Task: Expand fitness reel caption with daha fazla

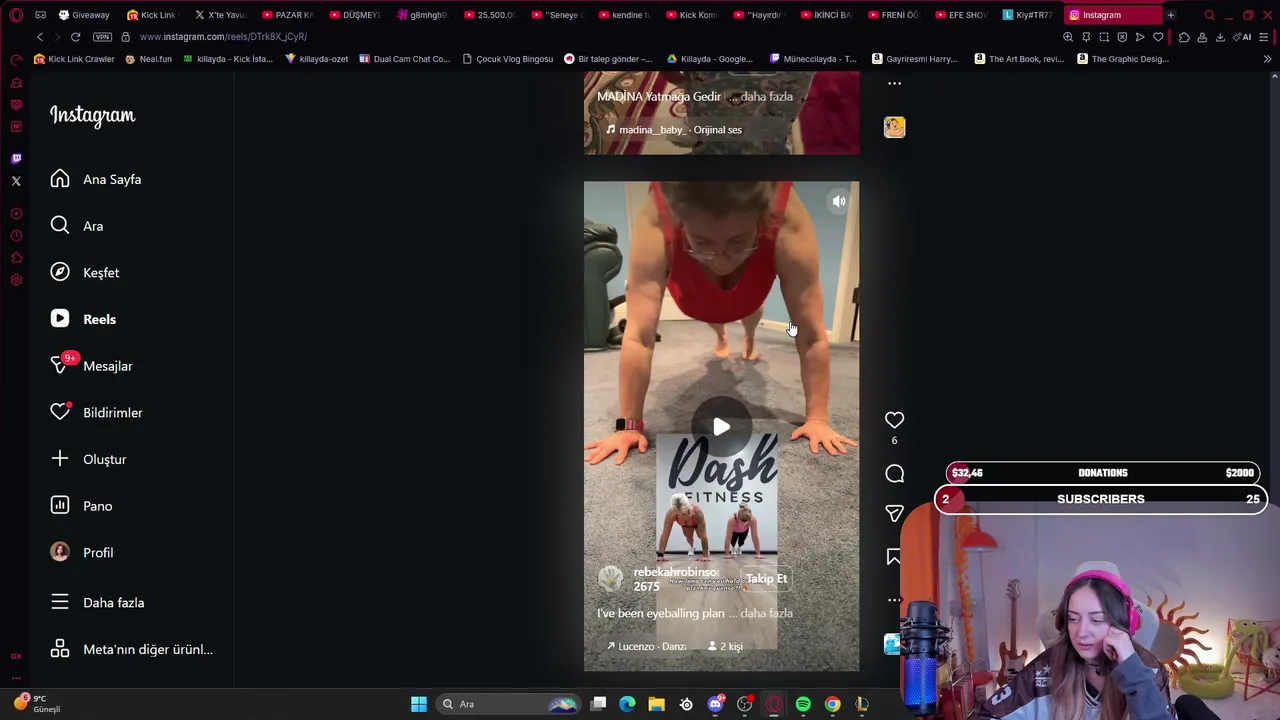Action: click(x=766, y=613)
